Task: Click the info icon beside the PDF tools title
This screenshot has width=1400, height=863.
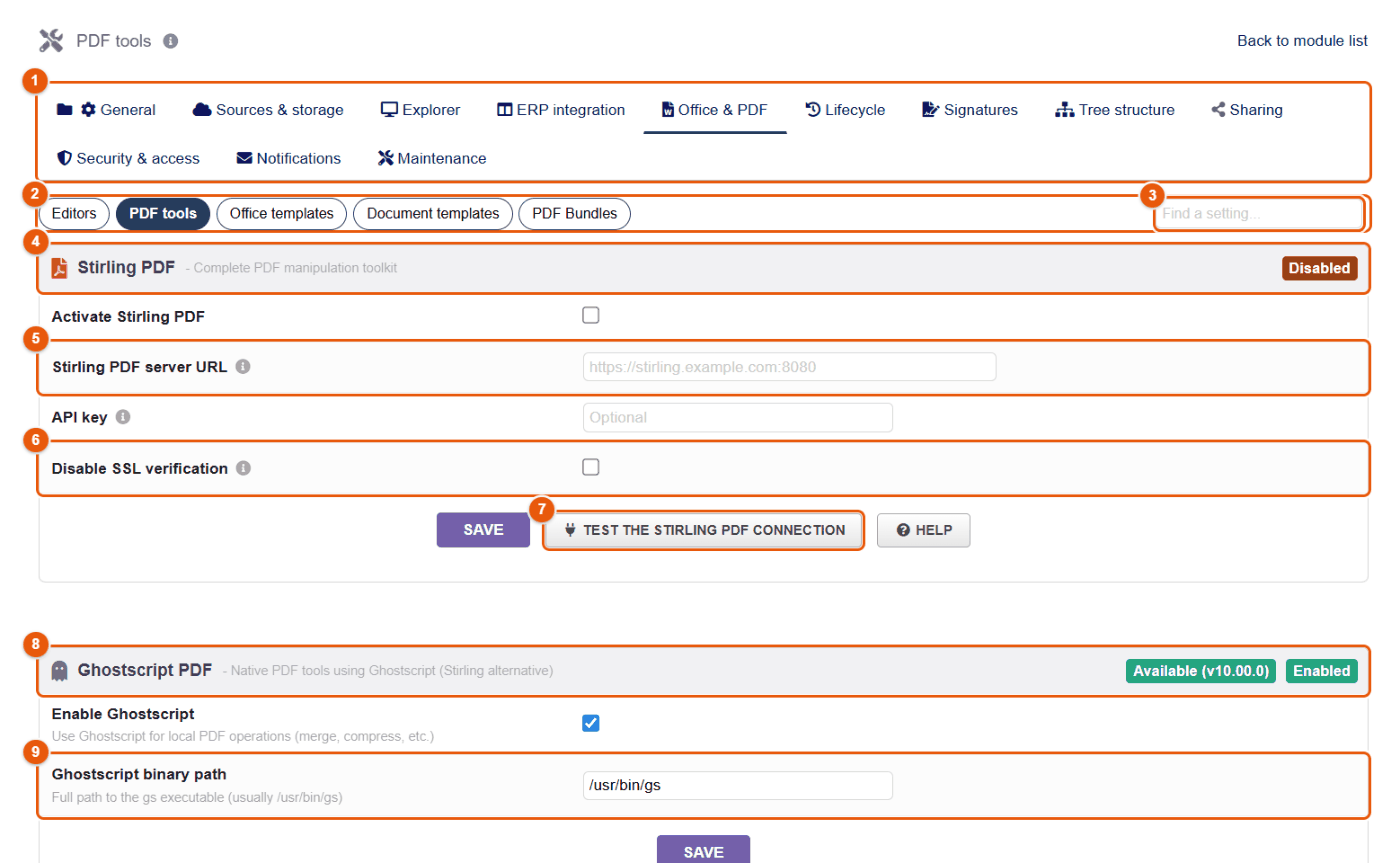Action: [171, 41]
